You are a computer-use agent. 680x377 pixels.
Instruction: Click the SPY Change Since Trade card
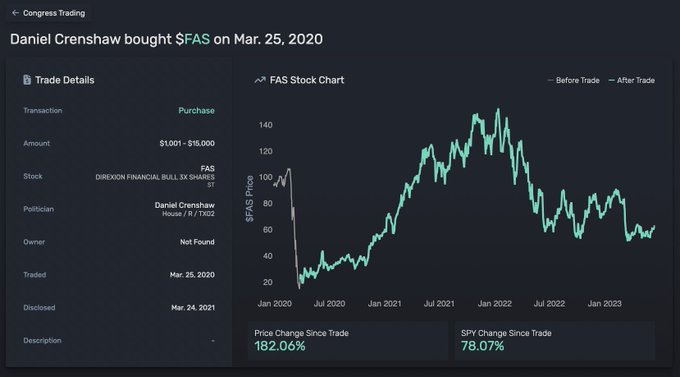point(555,341)
